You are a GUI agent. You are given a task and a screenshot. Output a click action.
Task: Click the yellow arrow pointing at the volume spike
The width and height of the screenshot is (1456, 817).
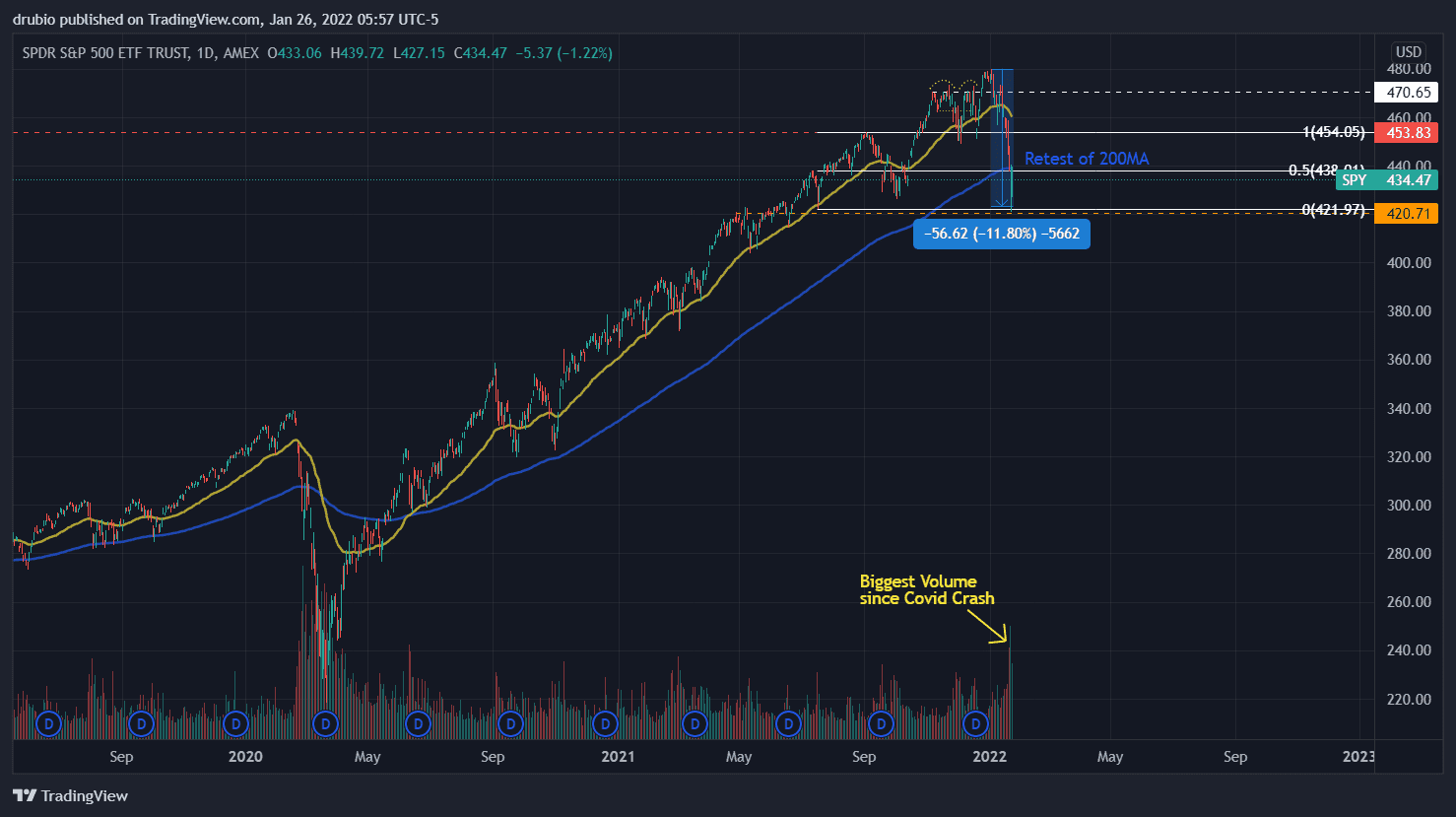coord(988,627)
